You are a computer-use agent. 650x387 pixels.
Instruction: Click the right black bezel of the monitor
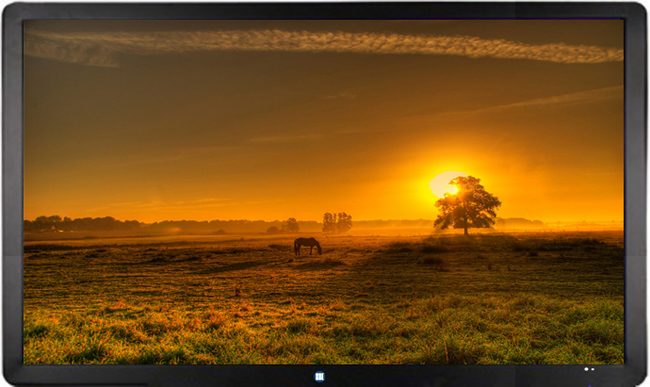coord(635,193)
